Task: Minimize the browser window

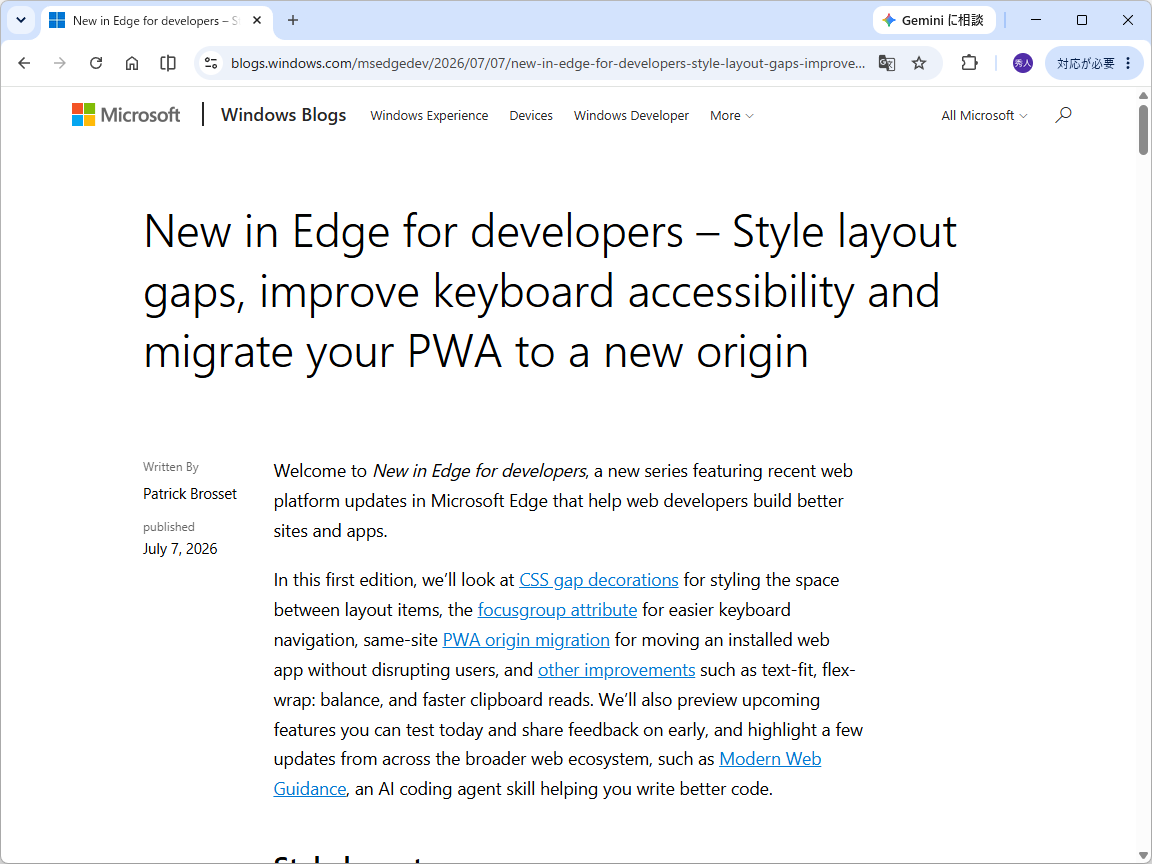Action: [x=1036, y=21]
